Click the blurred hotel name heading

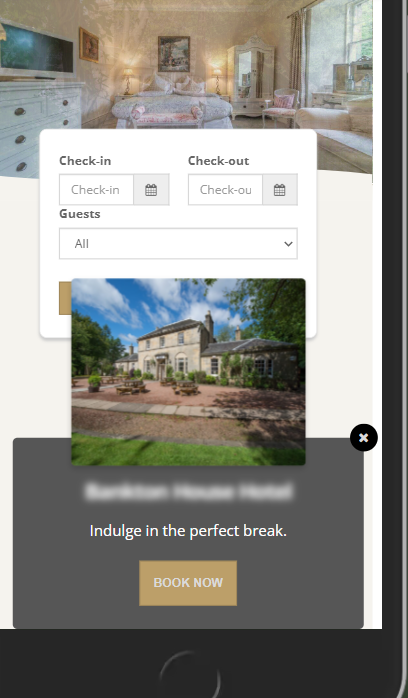click(188, 491)
